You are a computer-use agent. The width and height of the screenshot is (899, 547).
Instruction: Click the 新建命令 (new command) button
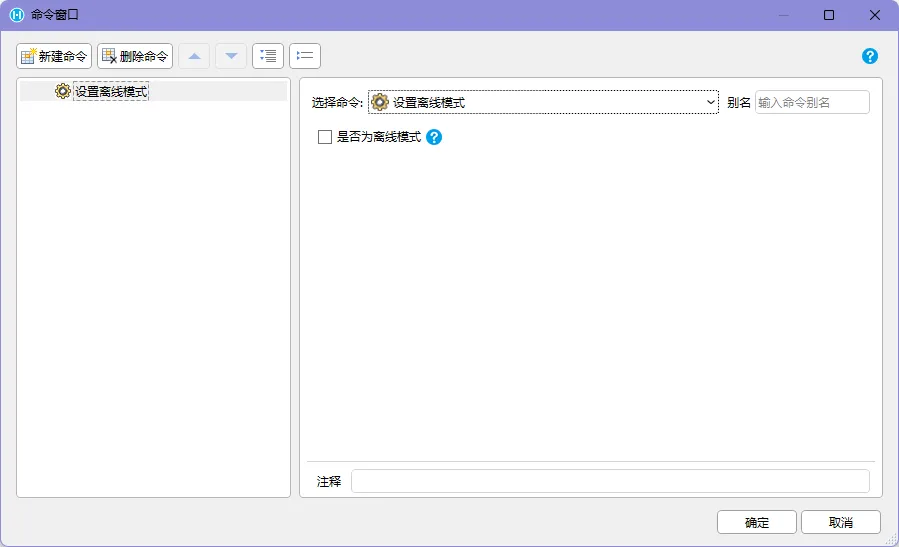[x=54, y=56]
